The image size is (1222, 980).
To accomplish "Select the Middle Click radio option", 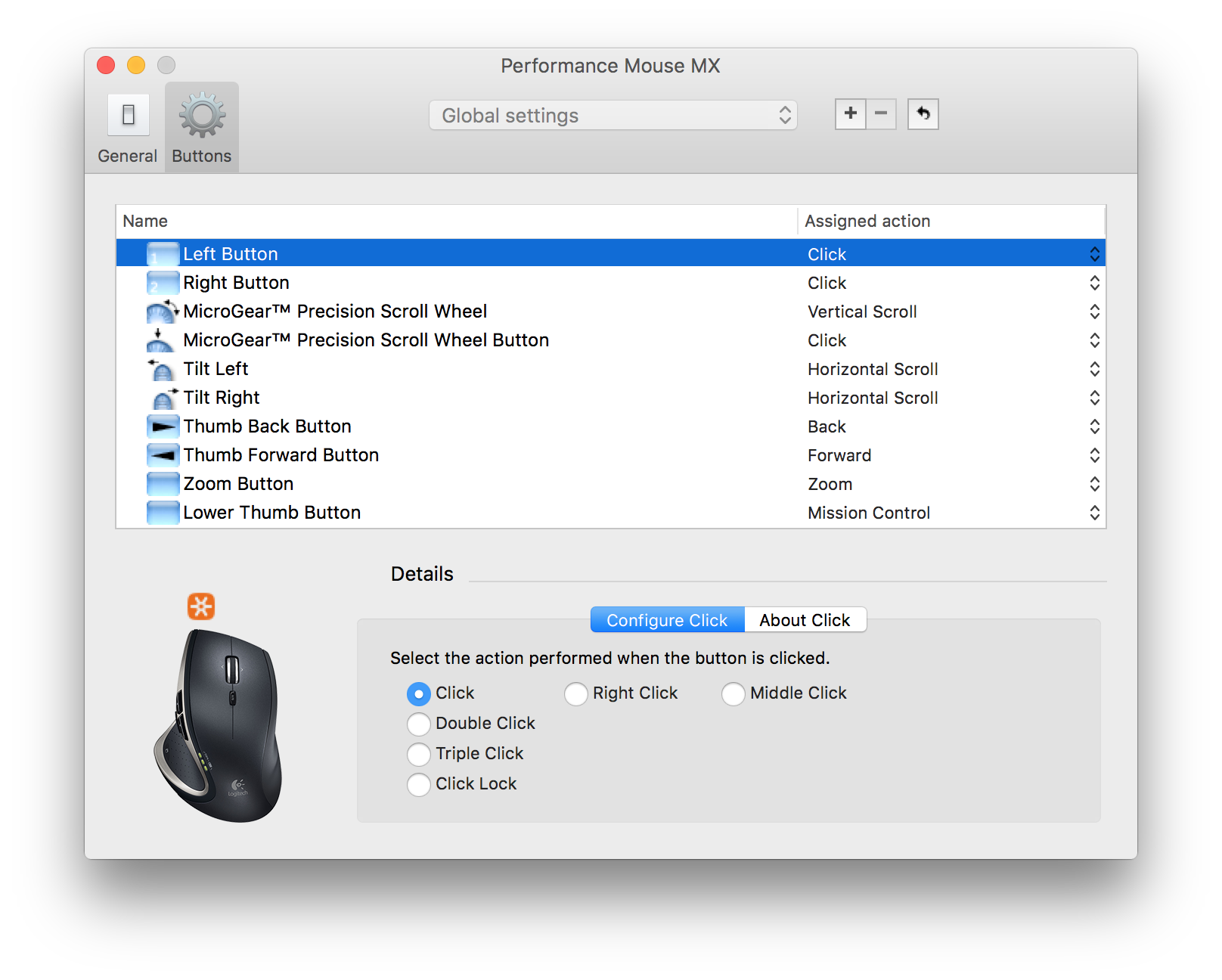I will (x=734, y=693).
